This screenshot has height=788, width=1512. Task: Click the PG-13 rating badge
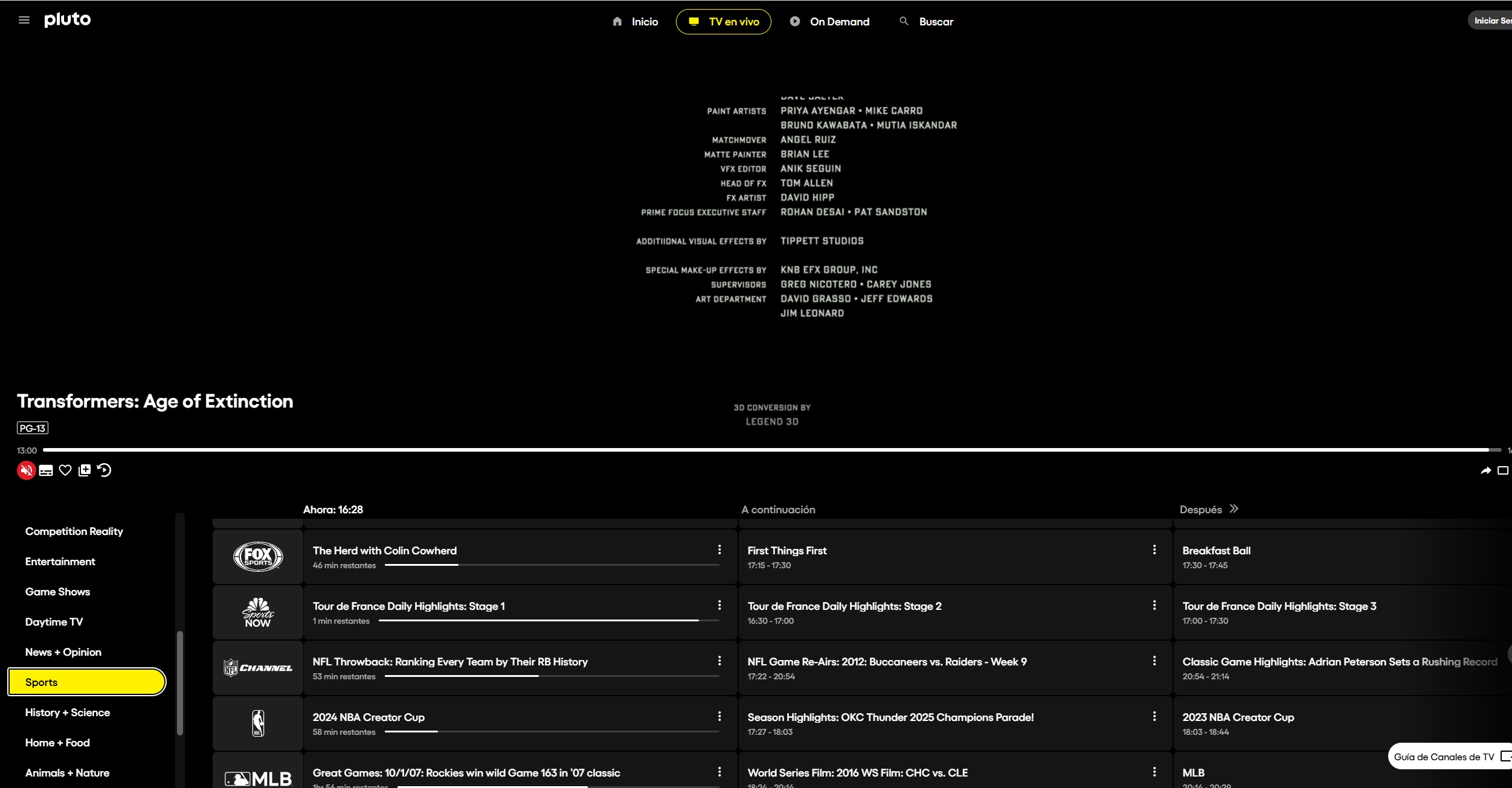tap(33, 428)
